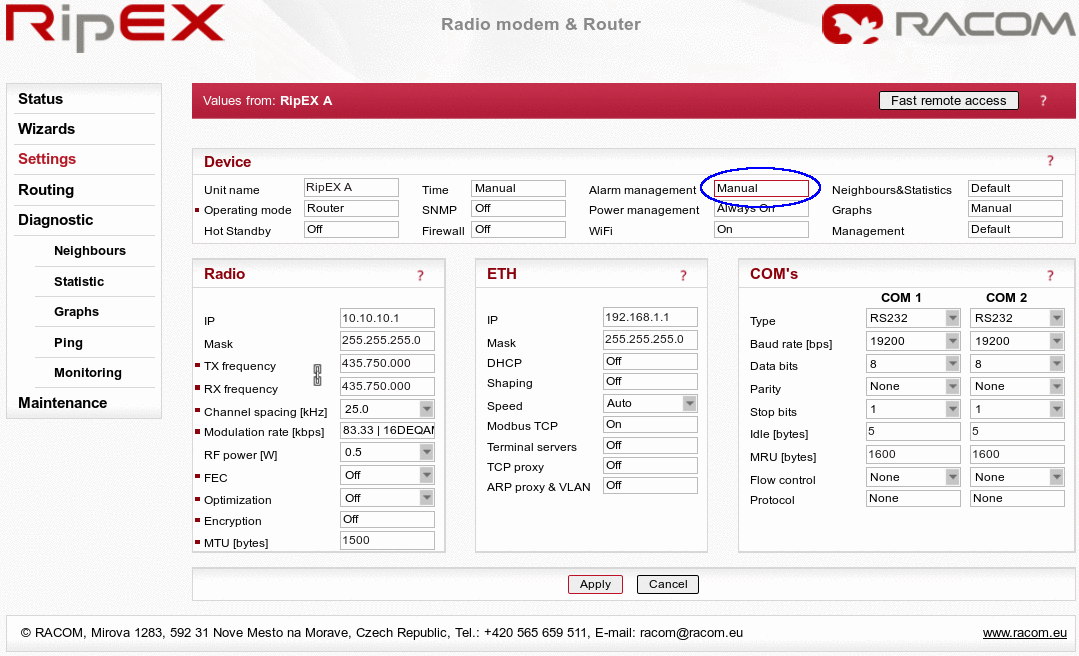Image resolution: width=1079 pixels, height=656 pixels.
Task: Open the Statistic submenu item
Action: [79, 282]
